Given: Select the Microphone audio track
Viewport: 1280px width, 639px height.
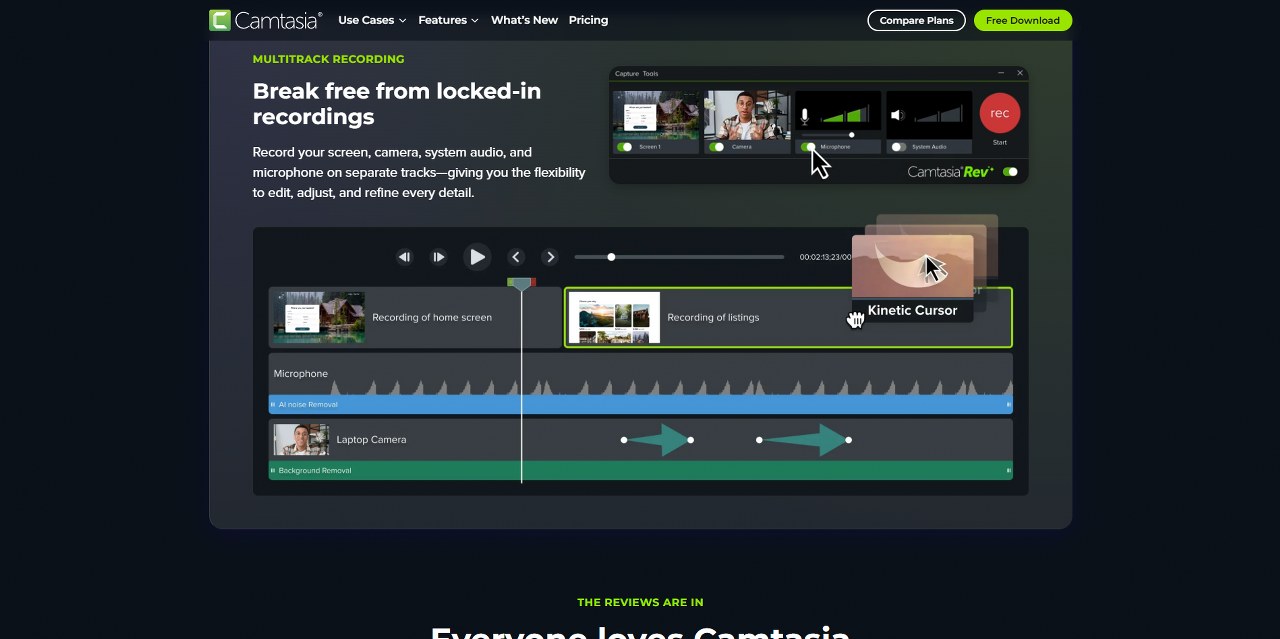Looking at the screenshot, I should tap(640, 374).
